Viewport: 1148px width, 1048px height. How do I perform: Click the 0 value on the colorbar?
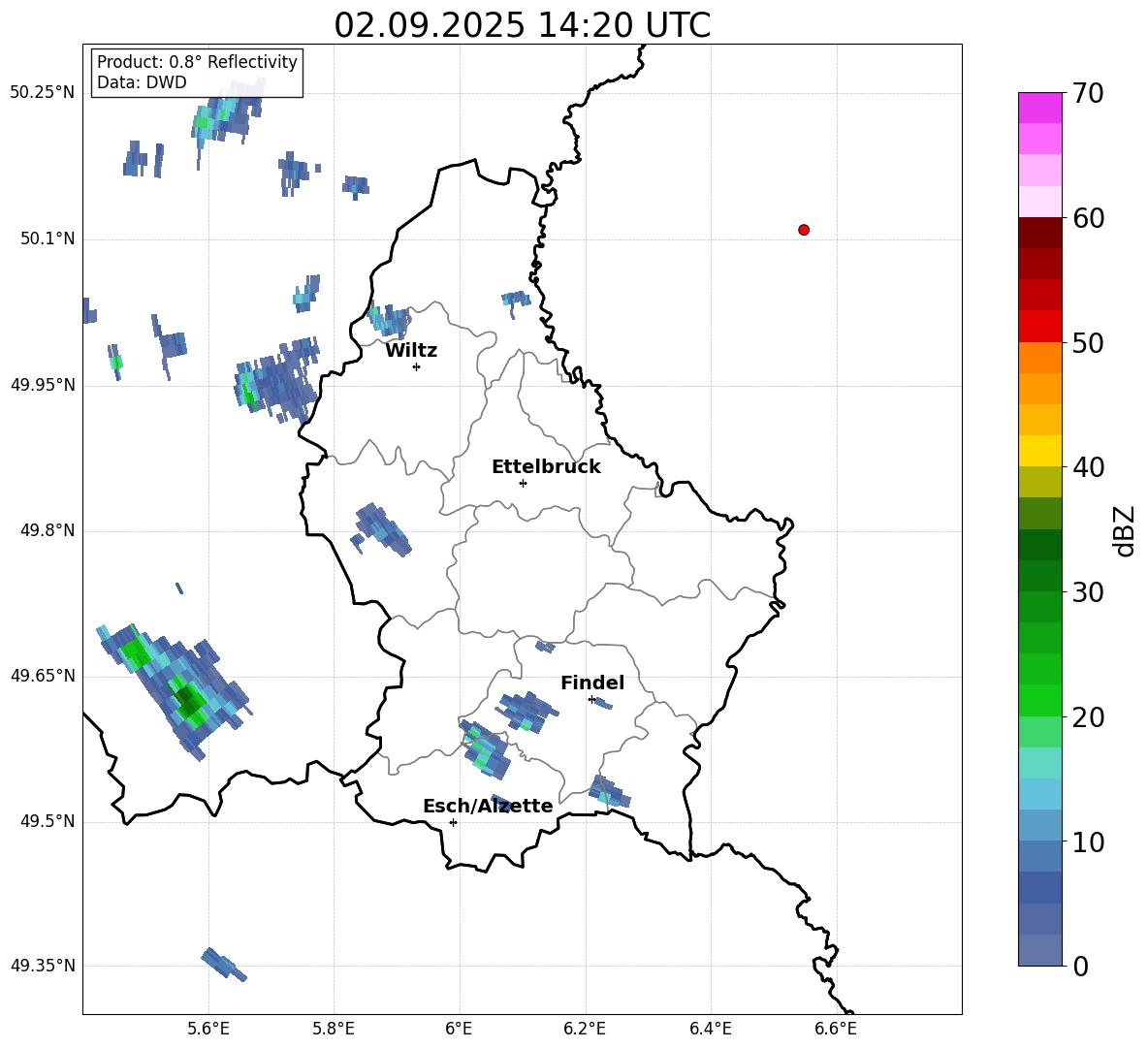click(x=1080, y=966)
